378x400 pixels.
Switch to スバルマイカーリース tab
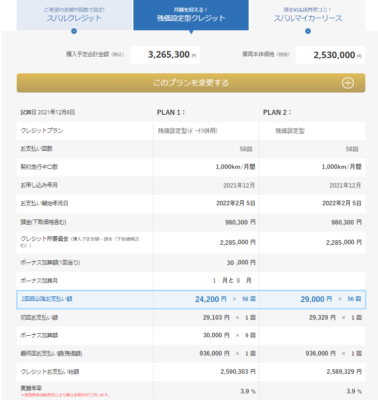[307, 15]
